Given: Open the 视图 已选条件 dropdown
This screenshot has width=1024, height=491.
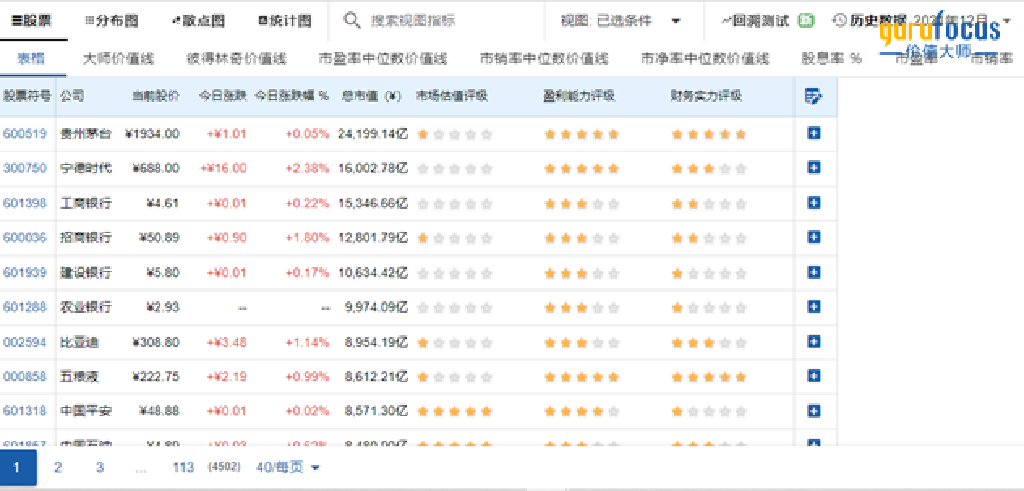Looking at the screenshot, I should tap(621, 21).
